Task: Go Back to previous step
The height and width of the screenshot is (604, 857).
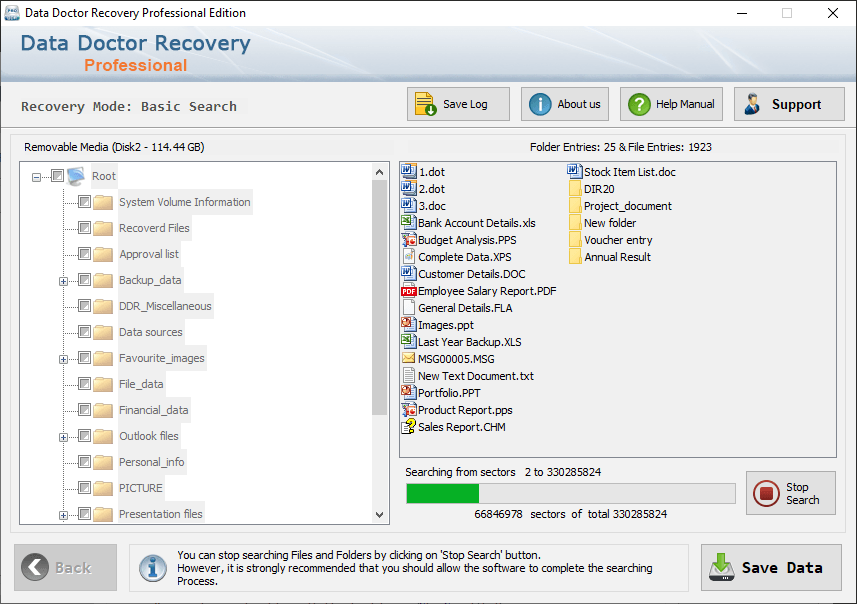Action: tap(66, 567)
